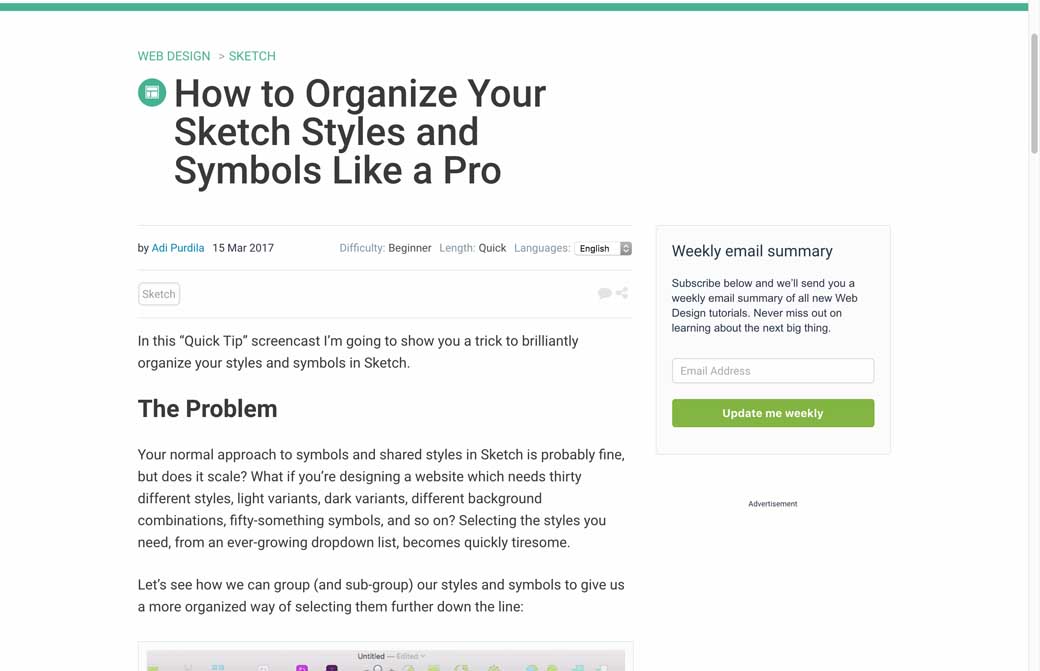Click the Weekly email summary heading
1040x671 pixels.
coord(752,251)
